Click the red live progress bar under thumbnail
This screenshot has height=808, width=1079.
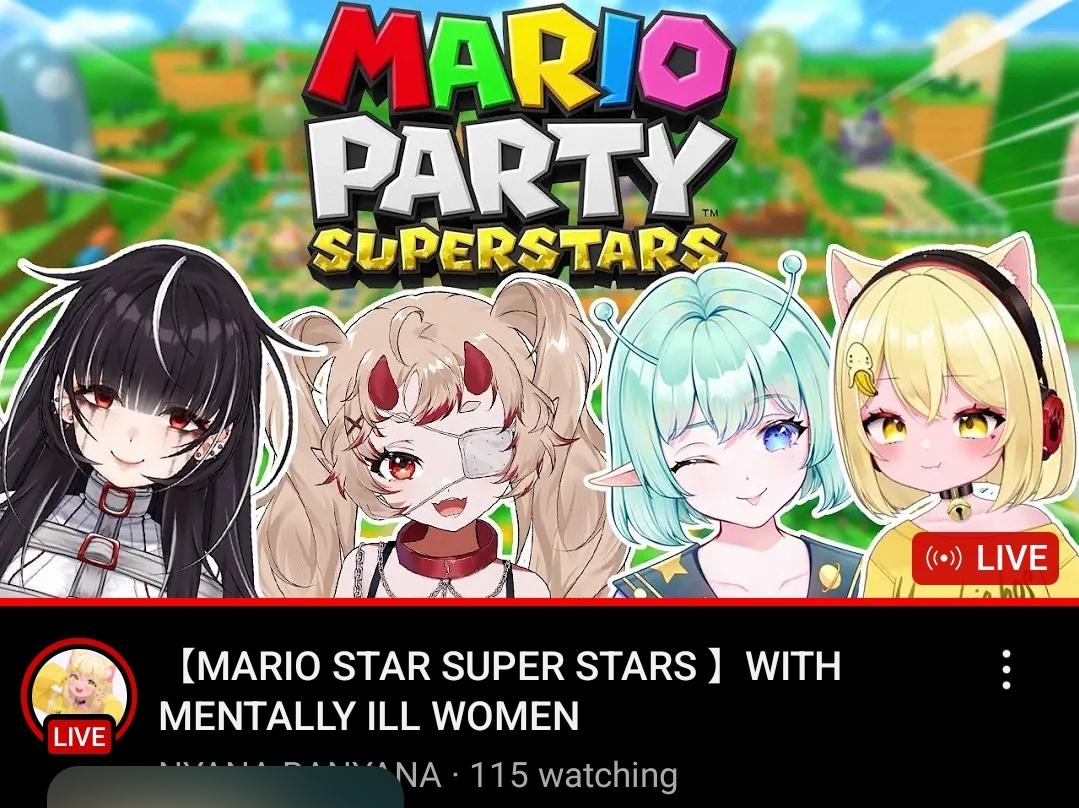(540, 602)
